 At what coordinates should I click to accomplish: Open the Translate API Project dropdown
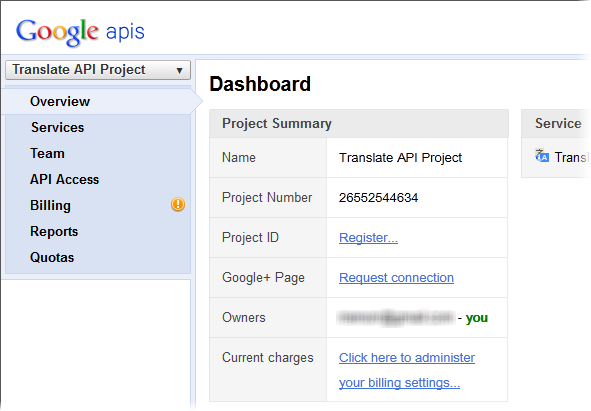[98, 70]
